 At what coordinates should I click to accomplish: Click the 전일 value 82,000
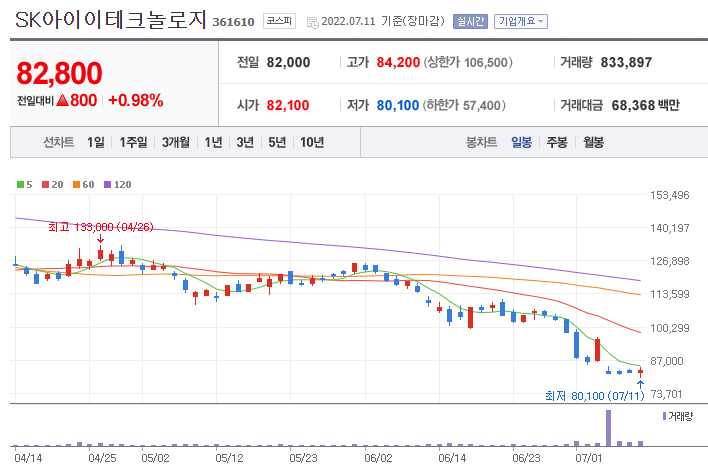(288, 62)
